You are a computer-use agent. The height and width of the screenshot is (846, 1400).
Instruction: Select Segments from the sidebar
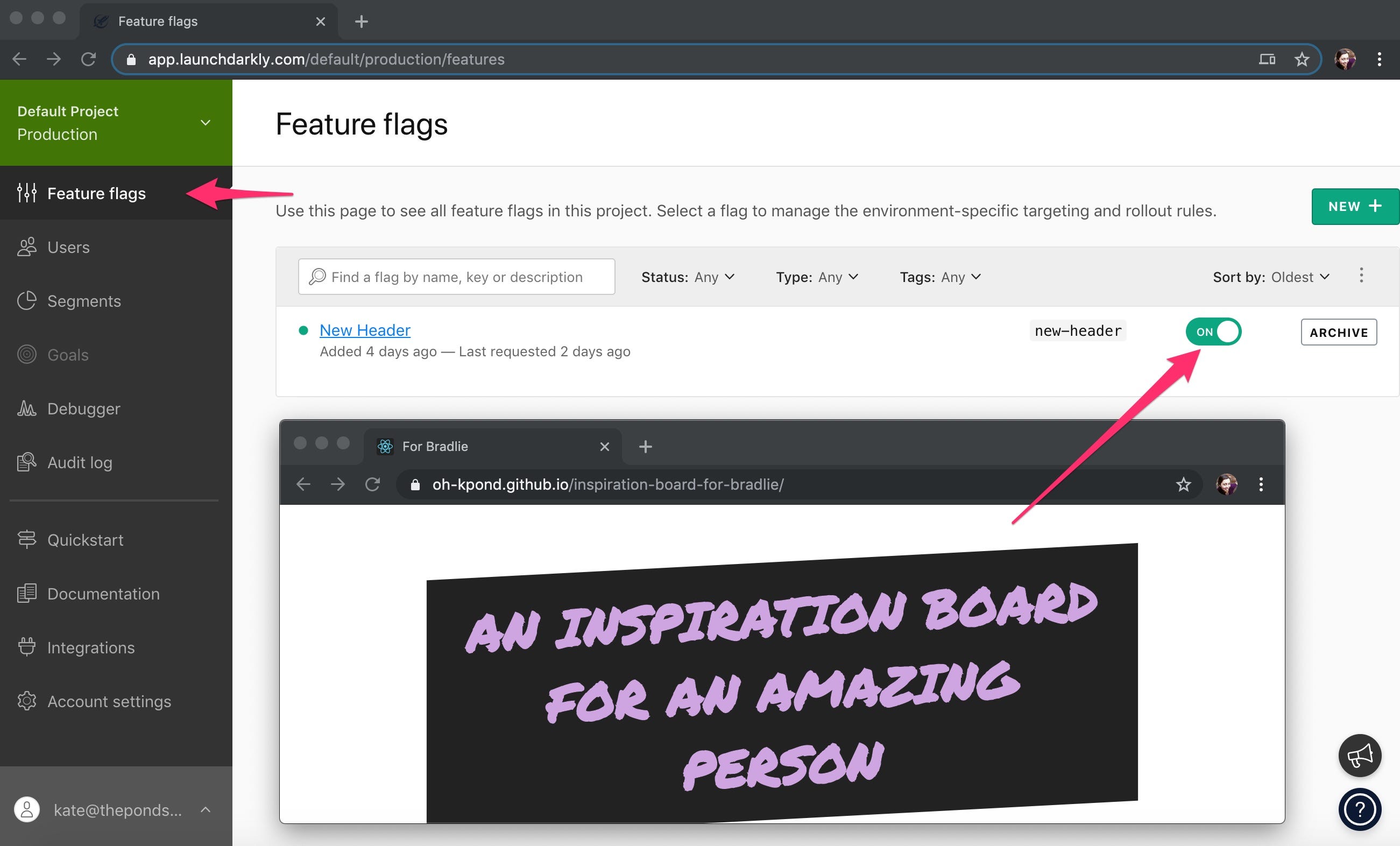(x=83, y=300)
